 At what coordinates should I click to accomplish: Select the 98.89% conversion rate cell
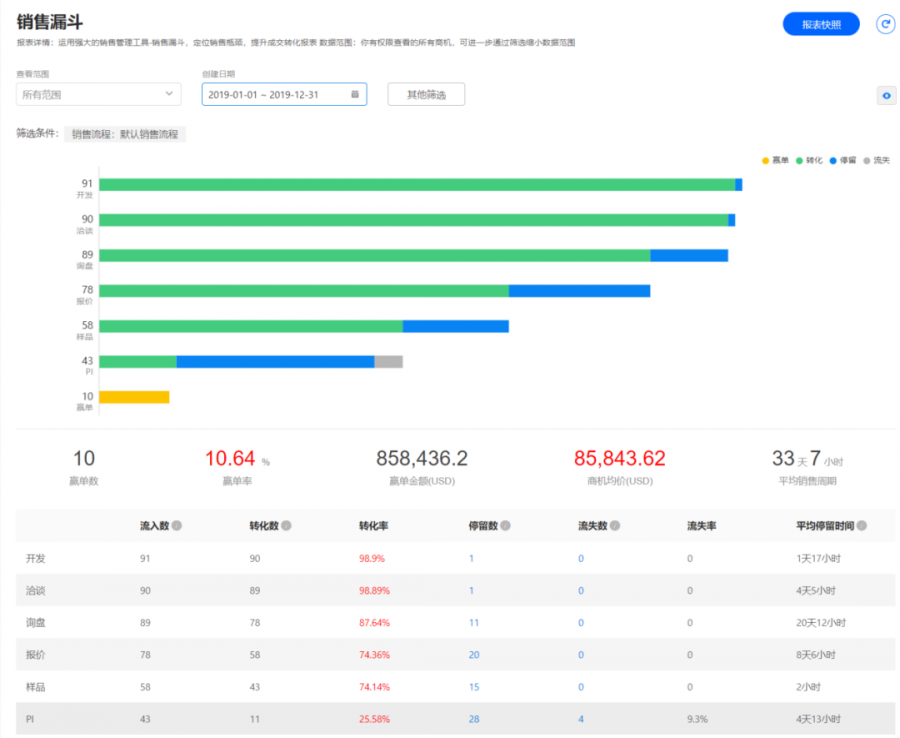click(x=374, y=591)
